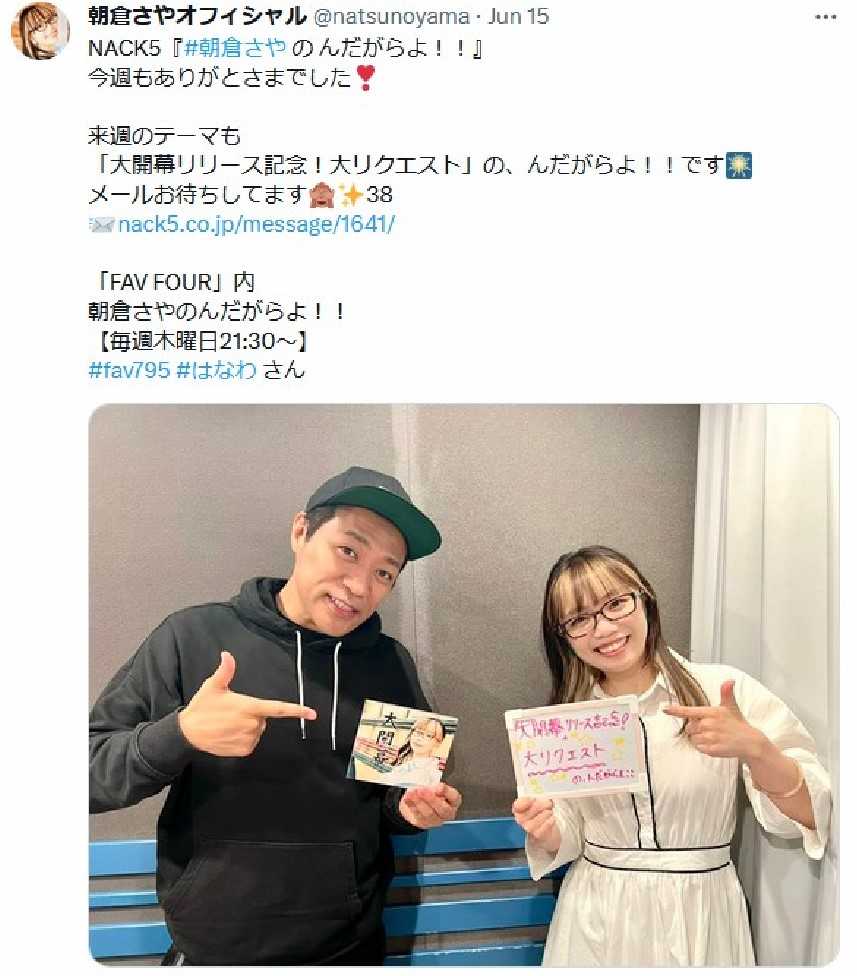
Task: Click the #fav795 hashtag
Action: click(129, 370)
